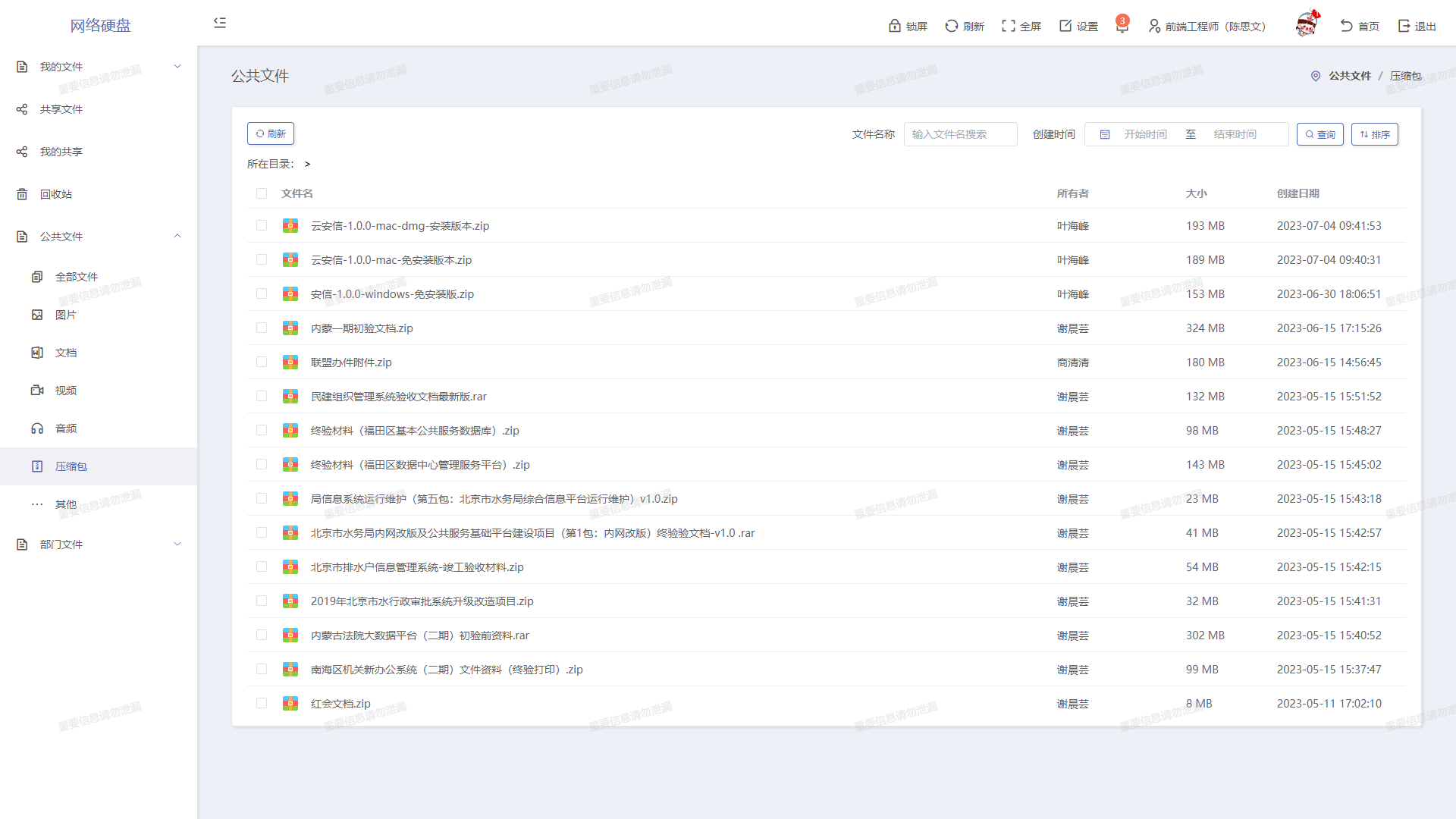Click the calendar icon in date range

pos(1105,134)
